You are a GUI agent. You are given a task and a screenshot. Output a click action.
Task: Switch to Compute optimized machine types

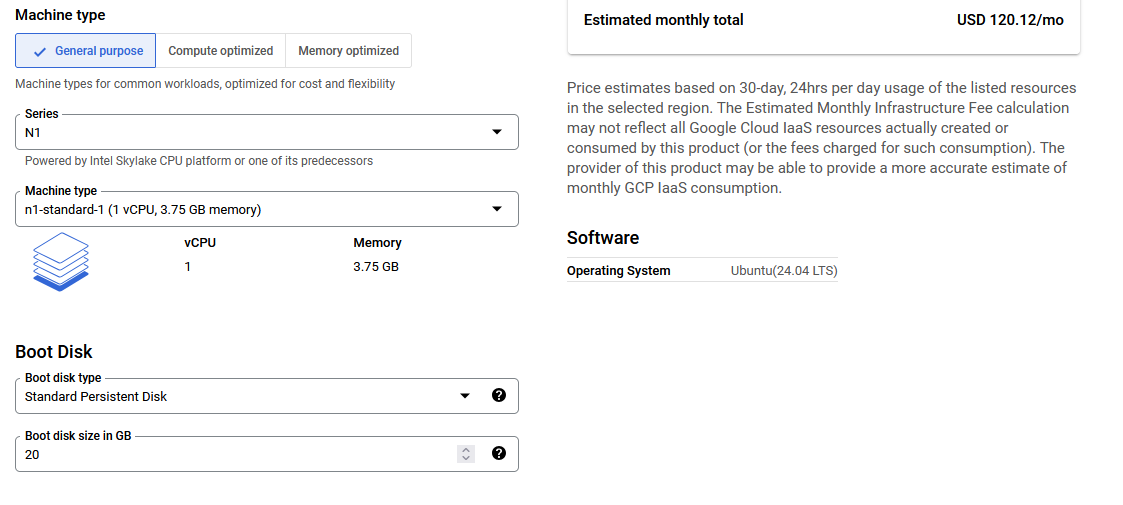tap(221, 51)
